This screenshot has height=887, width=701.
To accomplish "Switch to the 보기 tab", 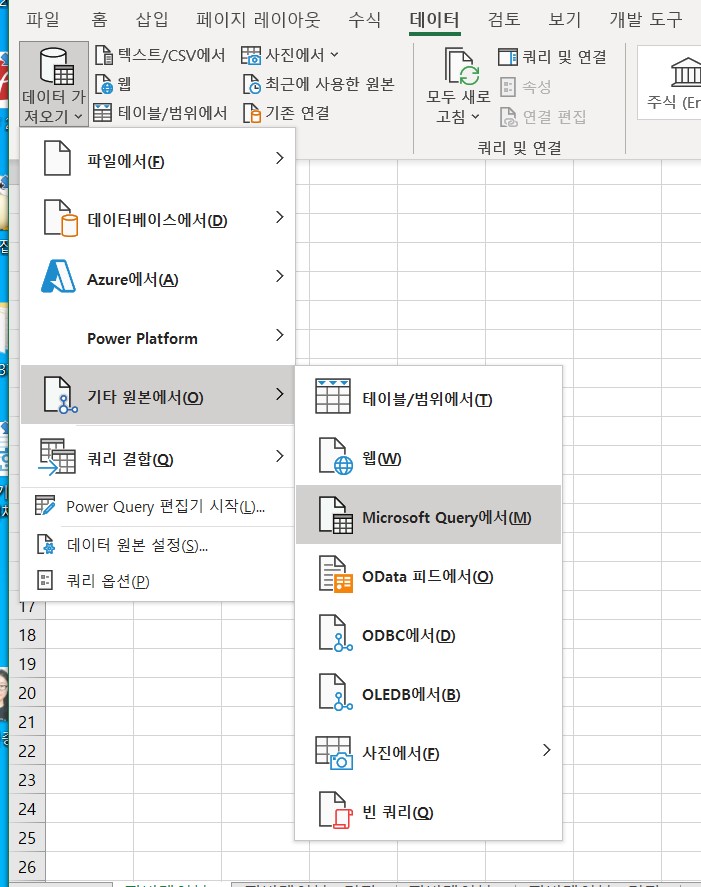I will coord(564,20).
